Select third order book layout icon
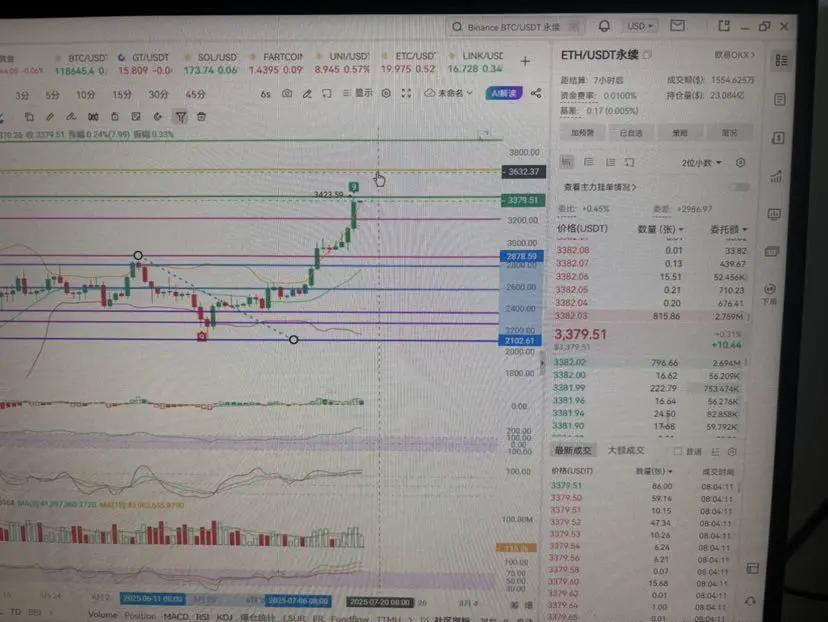 click(610, 162)
